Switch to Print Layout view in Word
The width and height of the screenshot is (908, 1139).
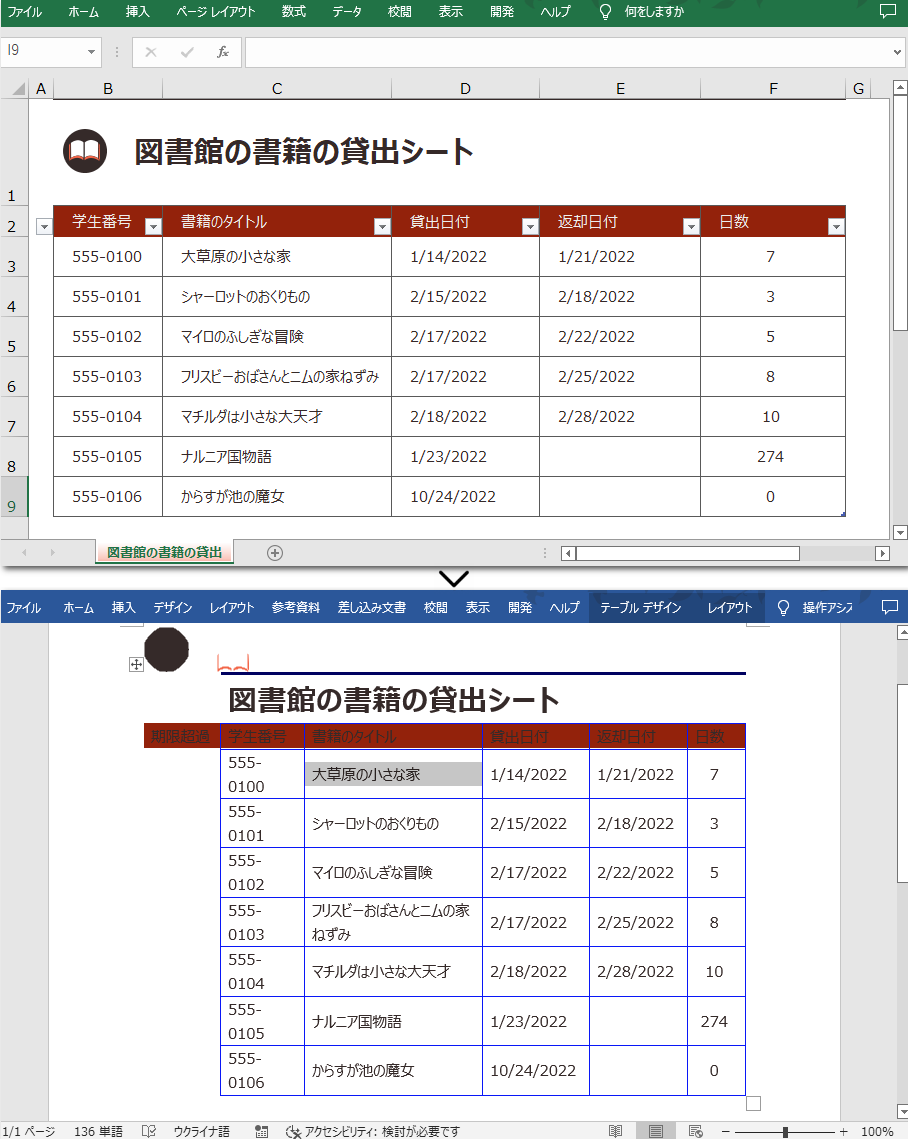(x=656, y=1131)
